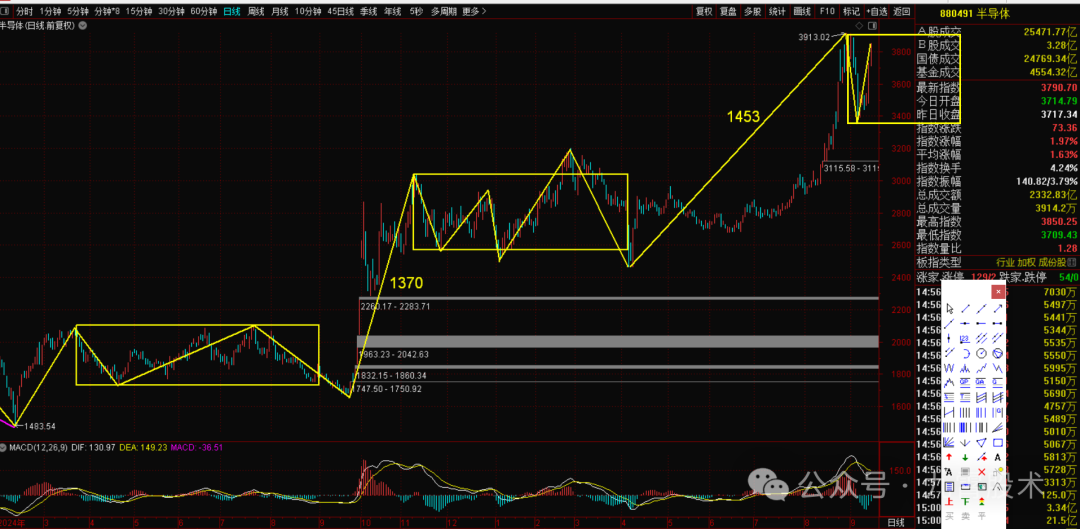
Task: Select the circle-with-triangle circumcircle tool
Action: pos(997,353)
